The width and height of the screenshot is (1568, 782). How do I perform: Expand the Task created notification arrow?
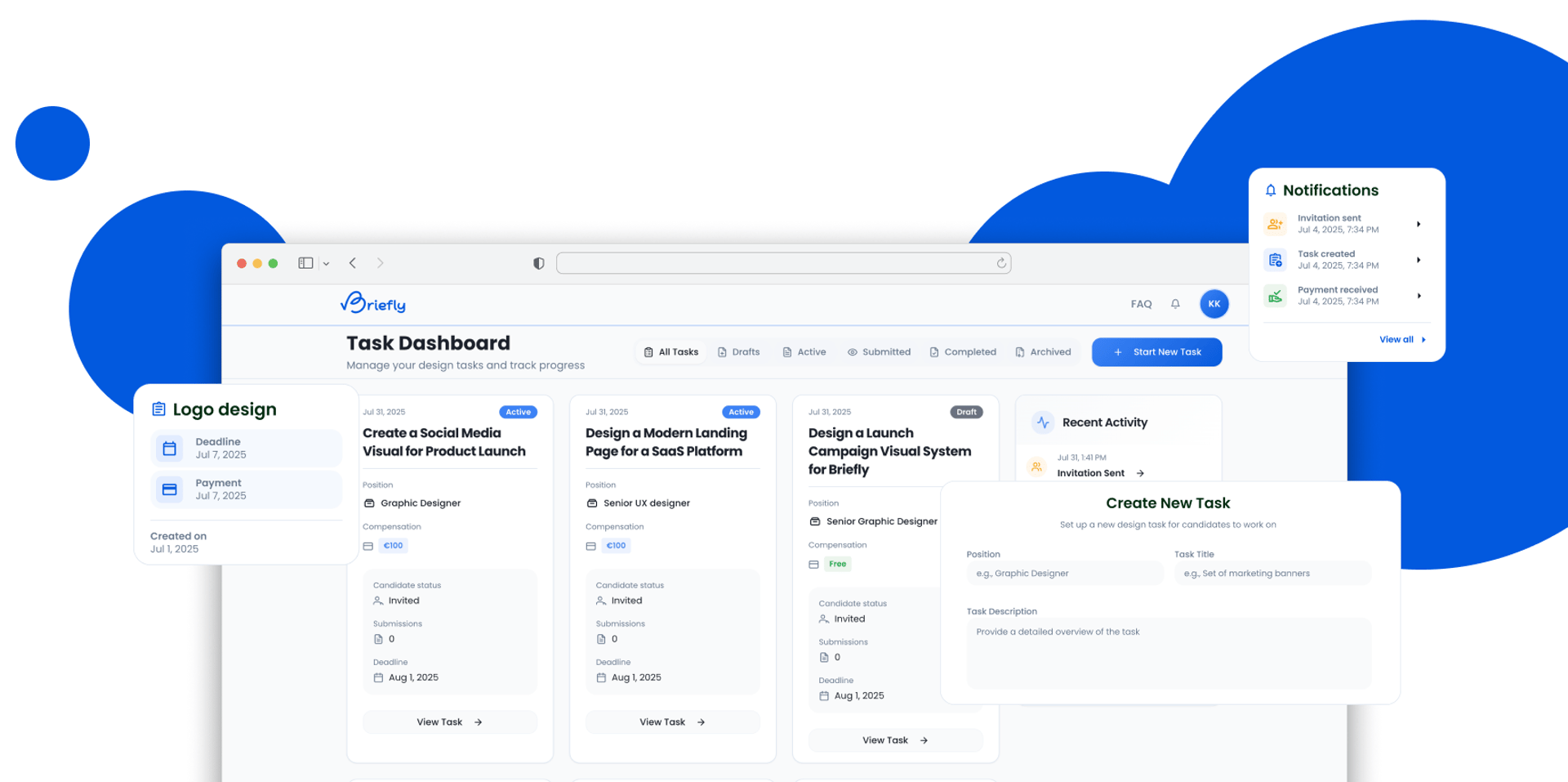coord(1419,260)
